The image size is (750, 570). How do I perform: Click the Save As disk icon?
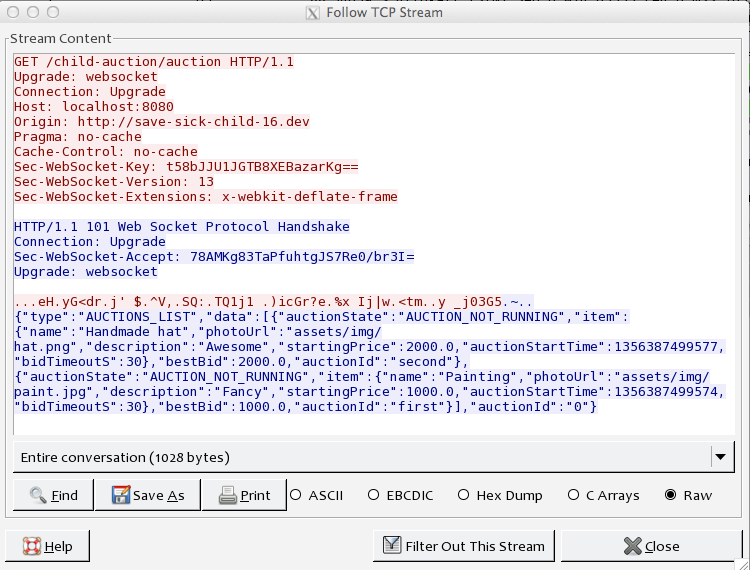tap(121, 495)
